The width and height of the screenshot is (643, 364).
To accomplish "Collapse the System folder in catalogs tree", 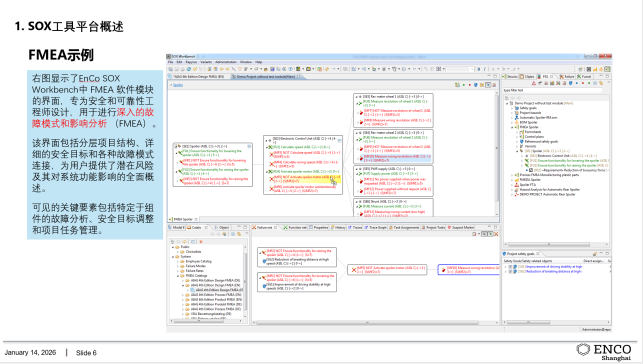I will coord(173,257).
